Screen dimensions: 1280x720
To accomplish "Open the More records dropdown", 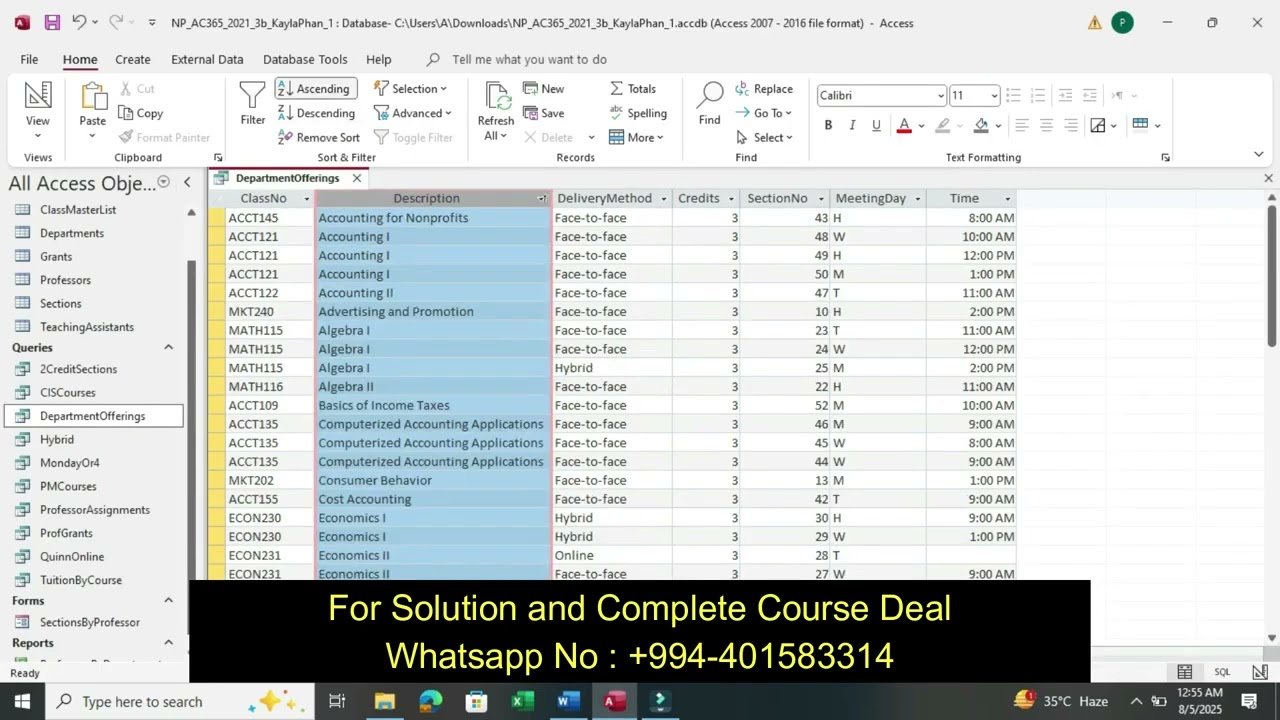I will tap(636, 137).
